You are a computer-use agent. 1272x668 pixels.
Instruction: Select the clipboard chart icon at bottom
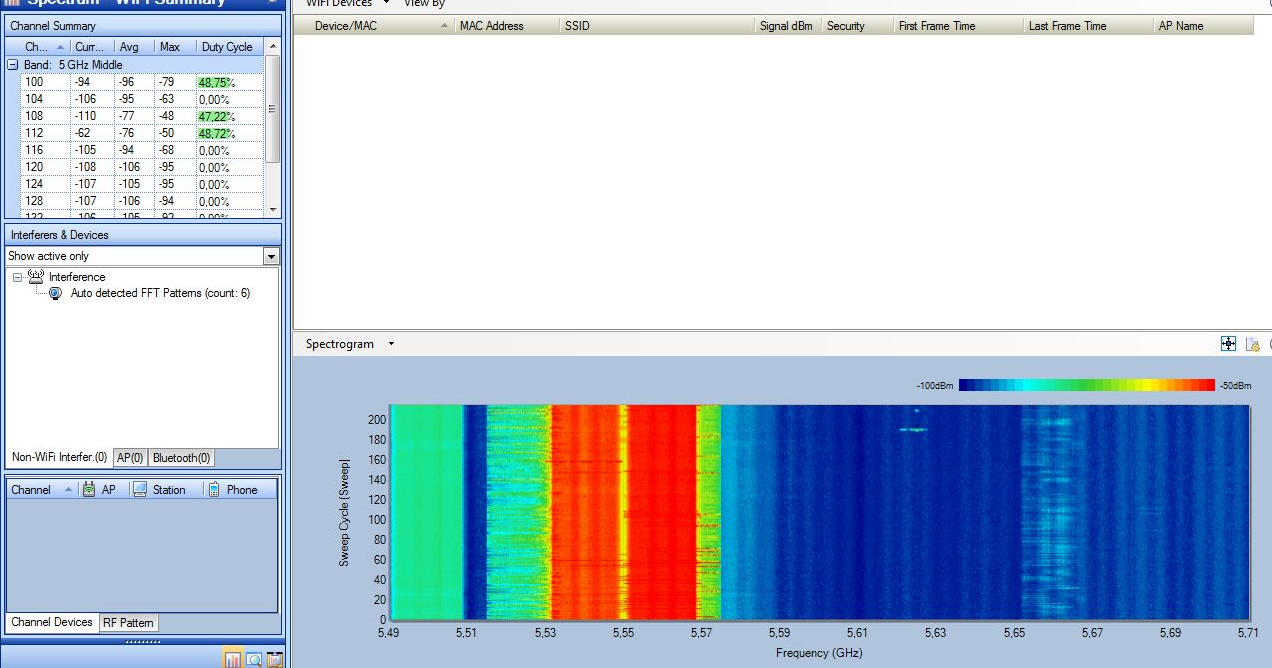(274, 659)
